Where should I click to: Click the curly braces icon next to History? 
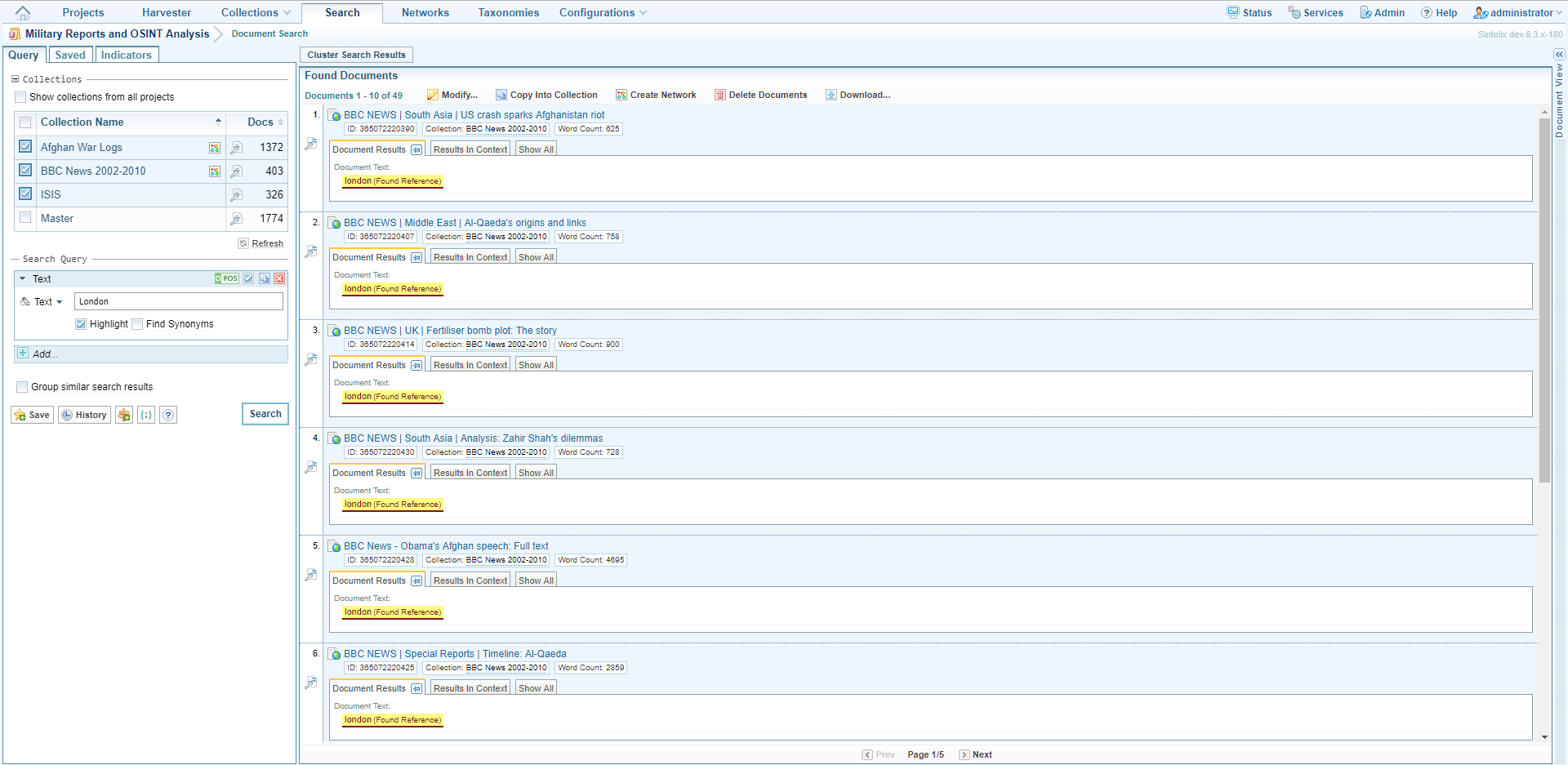click(x=146, y=416)
